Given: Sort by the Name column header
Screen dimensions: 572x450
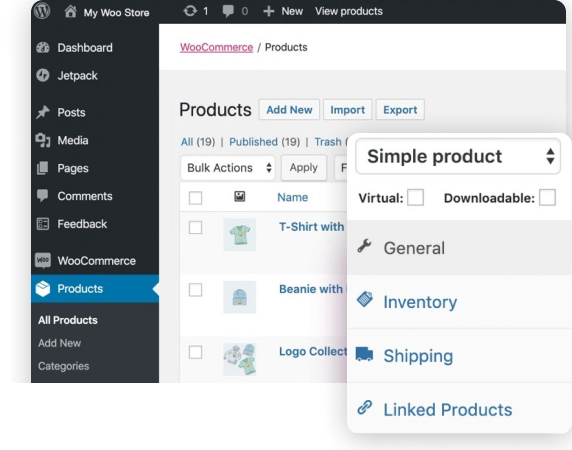Looking at the screenshot, I should click(x=293, y=197).
